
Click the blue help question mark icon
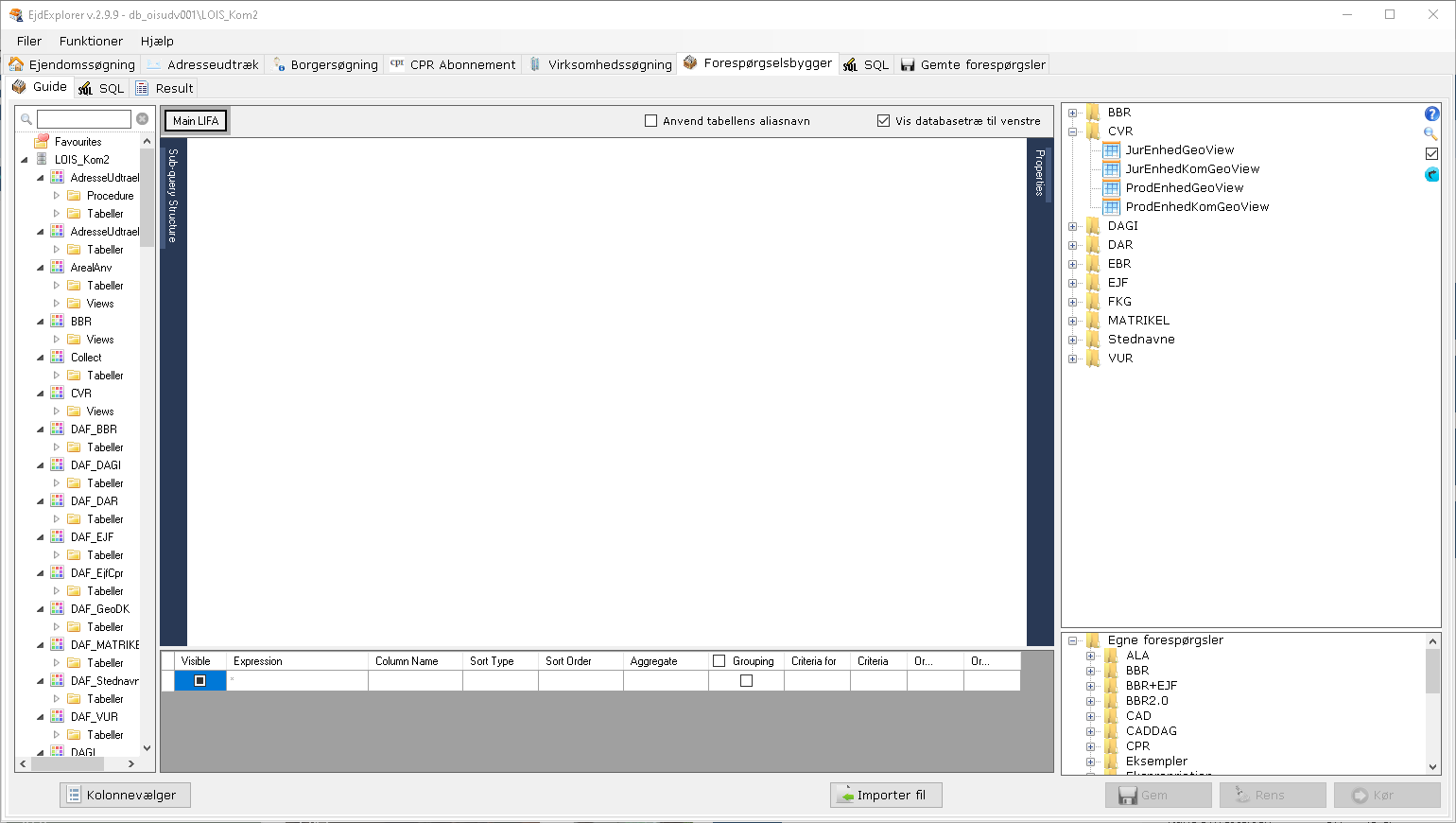point(1431,114)
